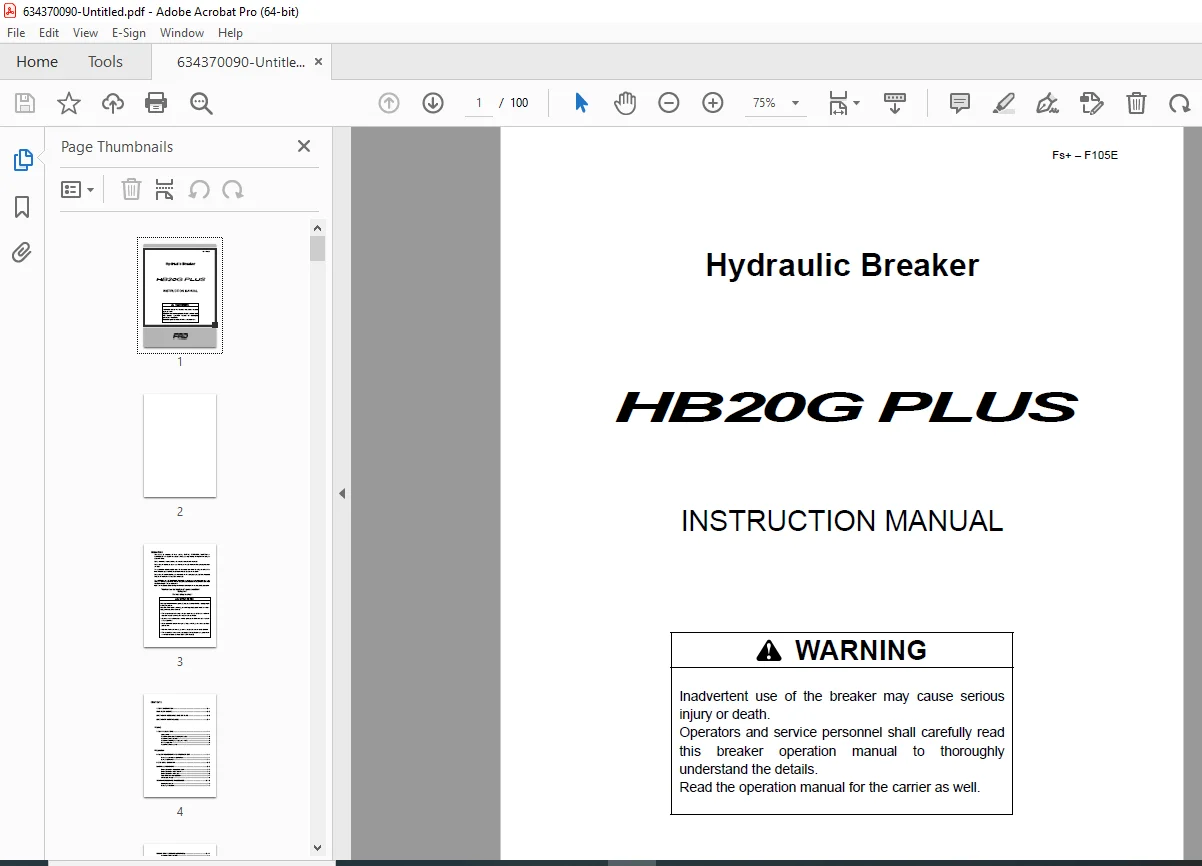
Task: Select page 1 thumbnail
Action: [x=180, y=296]
